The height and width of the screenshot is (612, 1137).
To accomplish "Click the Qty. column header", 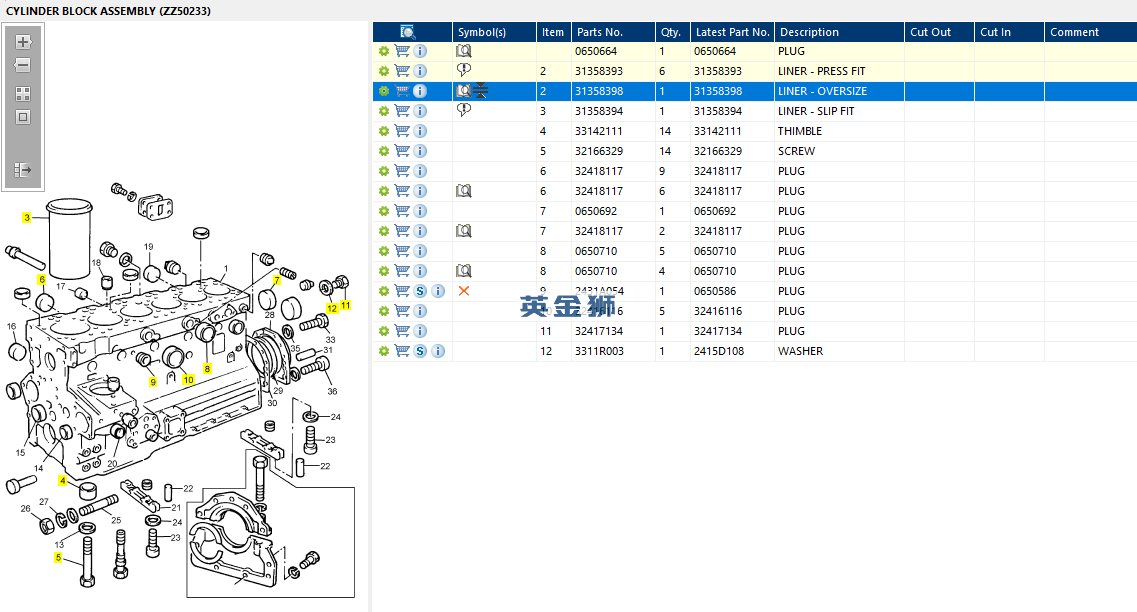I will (x=670, y=32).
